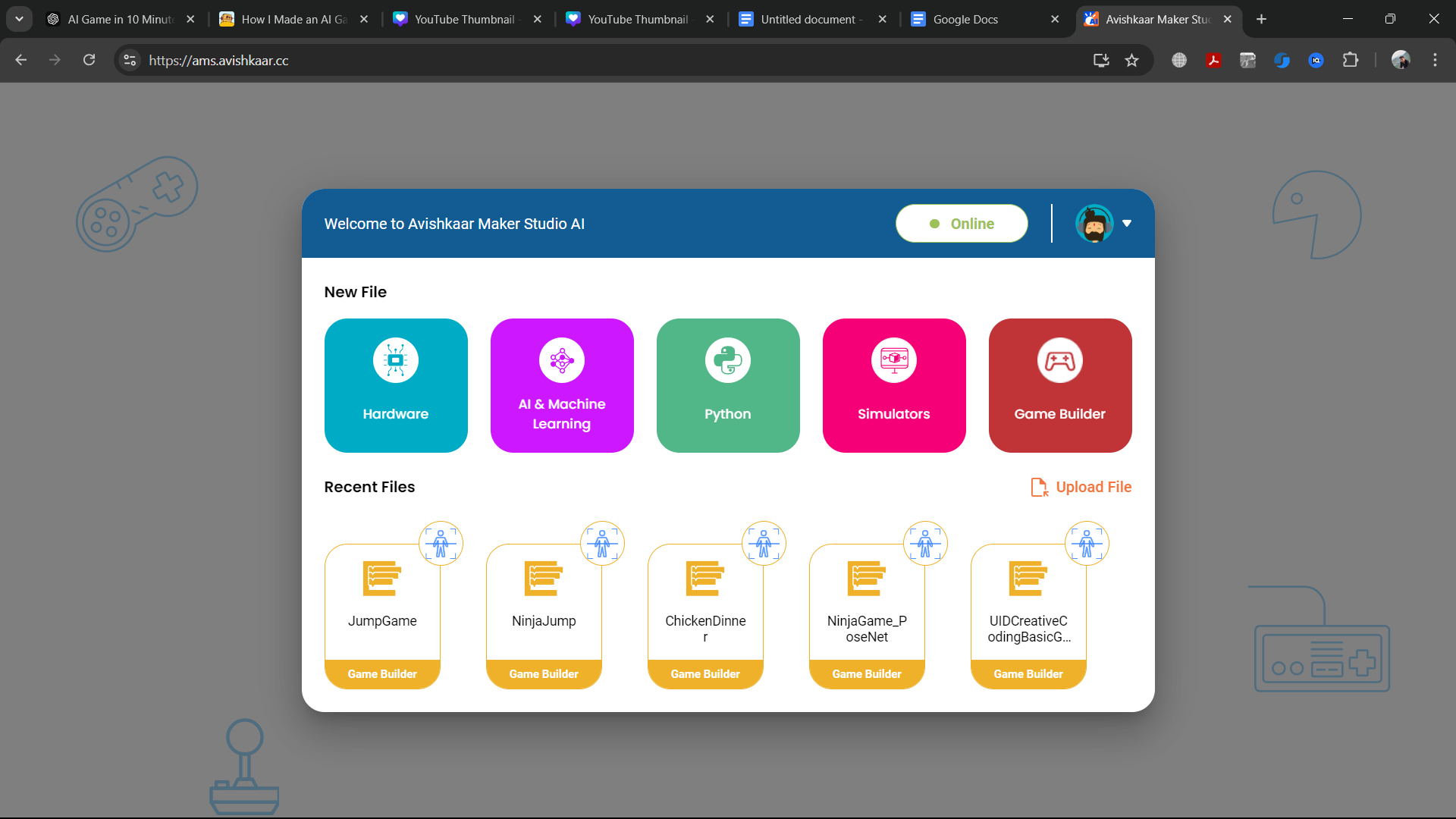
Task: Go back to previous page
Action: point(21,60)
